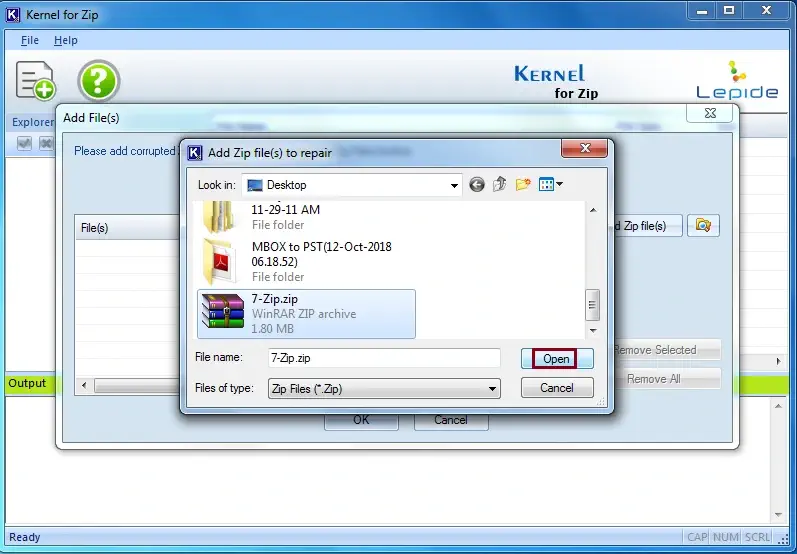Expand the Look in Desktop dropdown
Viewport: 797px width, 554px height.
pyautogui.click(x=454, y=186)
